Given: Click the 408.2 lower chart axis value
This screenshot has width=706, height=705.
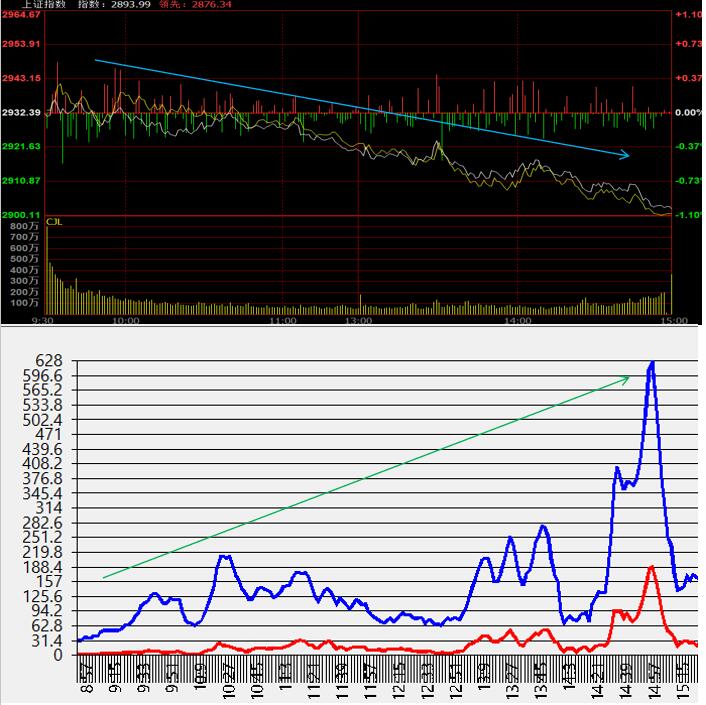Looking at the screenshot, I should (x=43, y=464).
